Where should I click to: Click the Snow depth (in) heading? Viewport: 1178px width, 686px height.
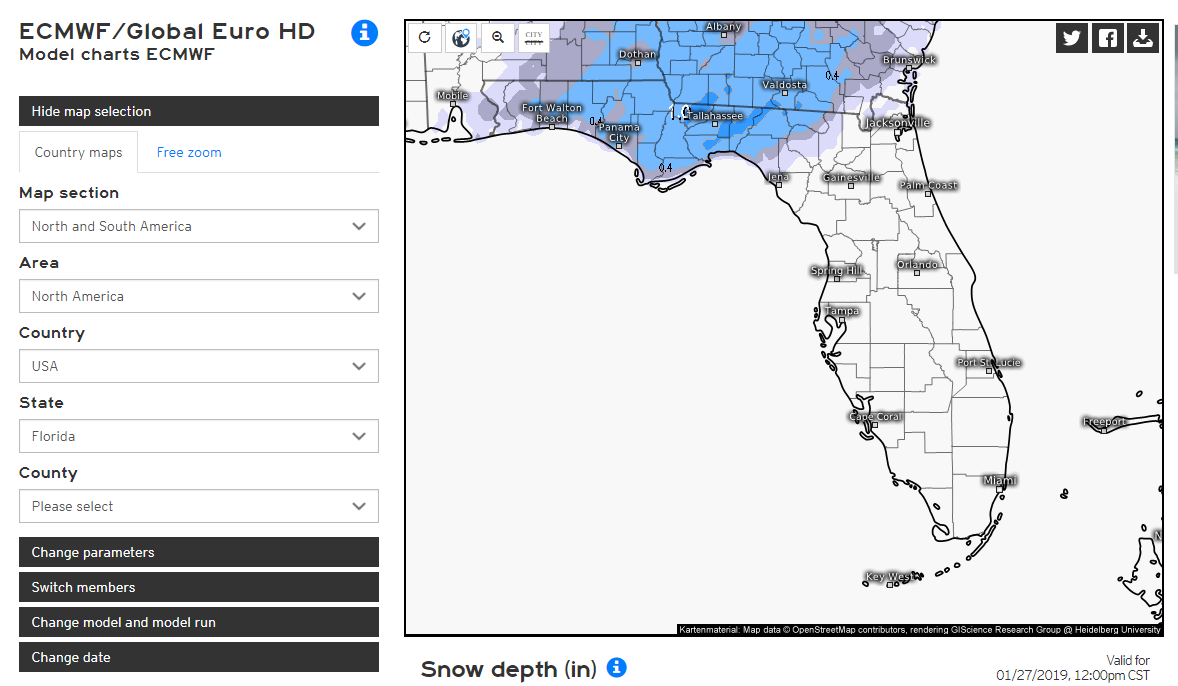tap(509, 669)
